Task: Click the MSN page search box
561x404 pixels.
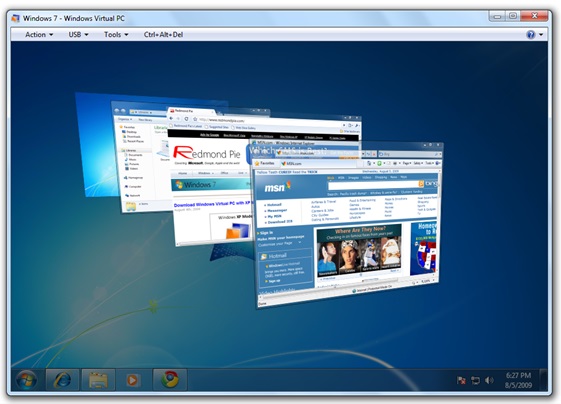Action: (373, 185)
